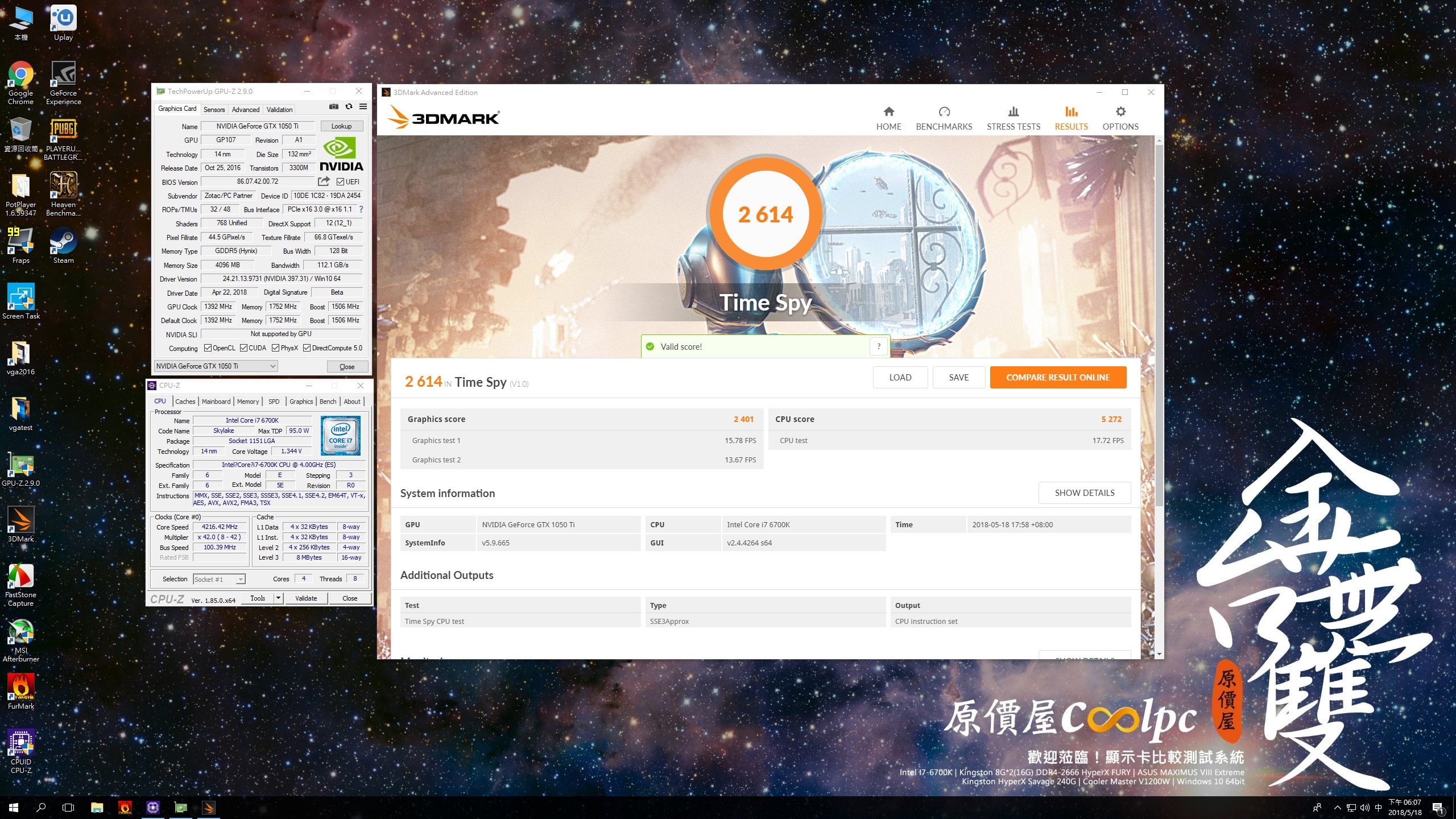Open the PotPlayer desktop shortcut
This screenshot has width=1456, height=819.
[x=20, y=195]
